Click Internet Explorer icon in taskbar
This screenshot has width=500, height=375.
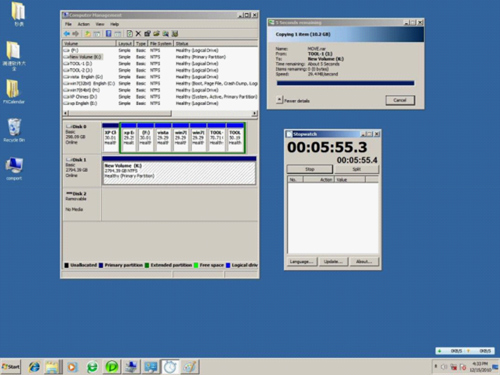[x=34, y=367]
